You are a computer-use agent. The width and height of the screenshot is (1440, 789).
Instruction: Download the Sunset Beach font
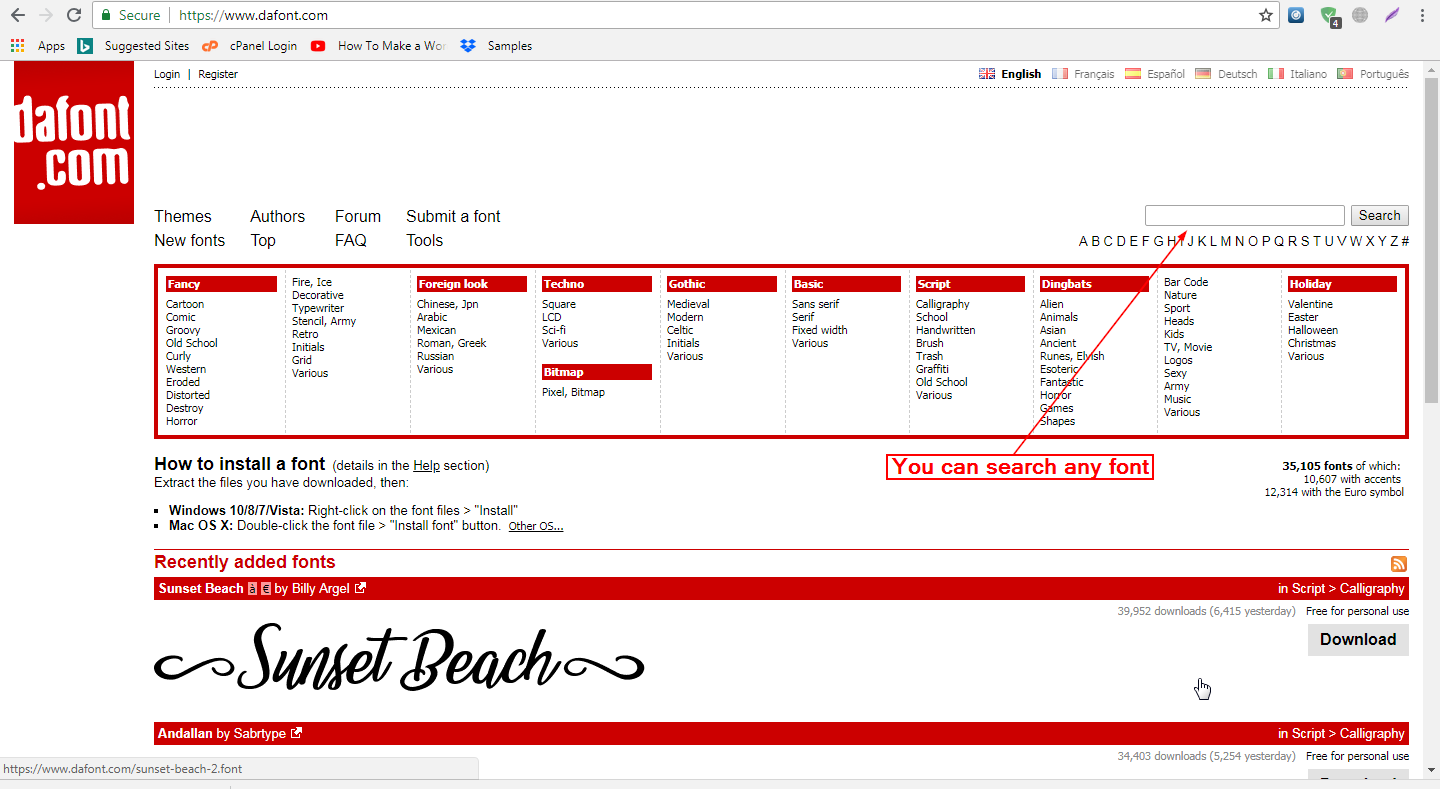coord(1358,640)
